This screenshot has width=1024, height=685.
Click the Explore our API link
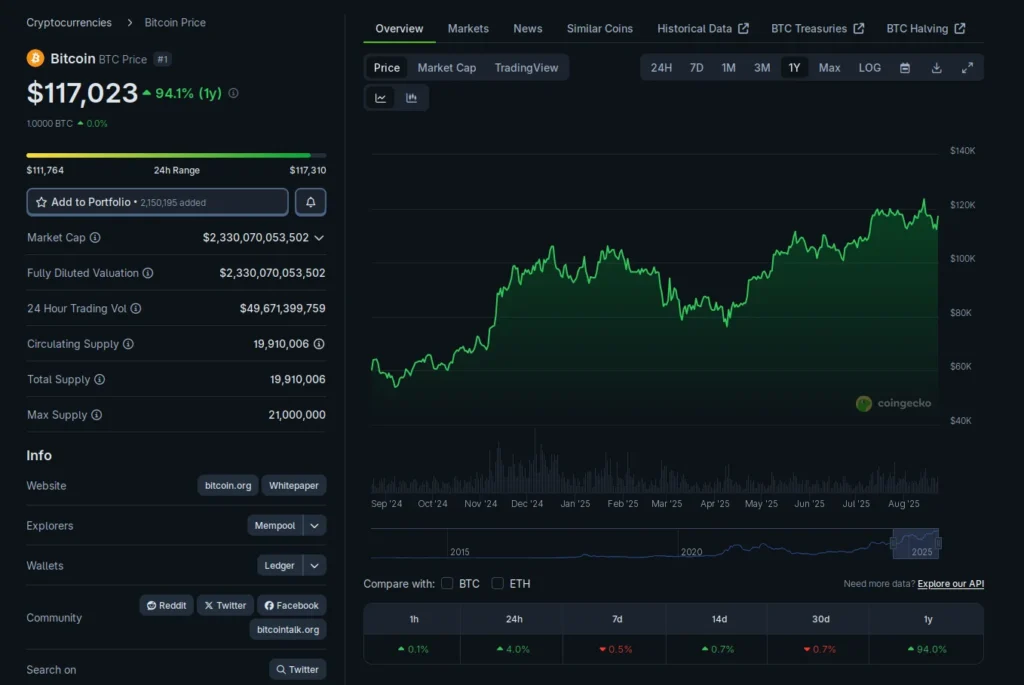tap(950, 584)
